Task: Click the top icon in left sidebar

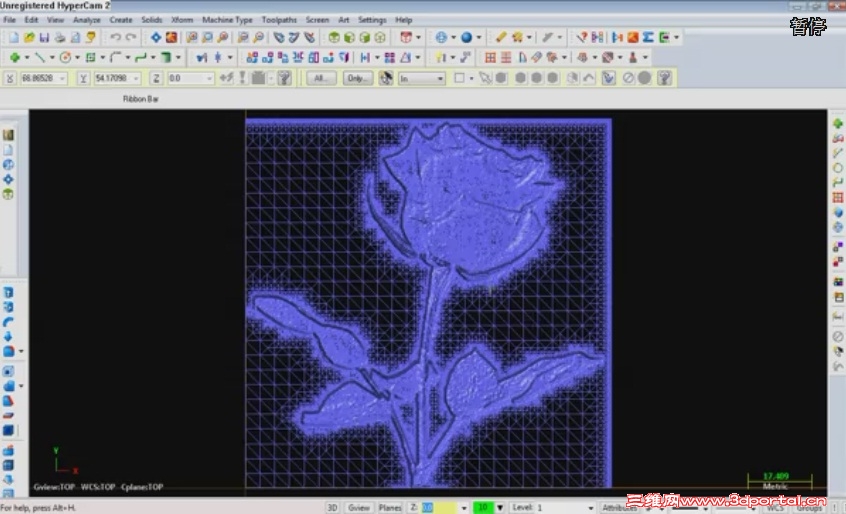Action: pos(8,135)
